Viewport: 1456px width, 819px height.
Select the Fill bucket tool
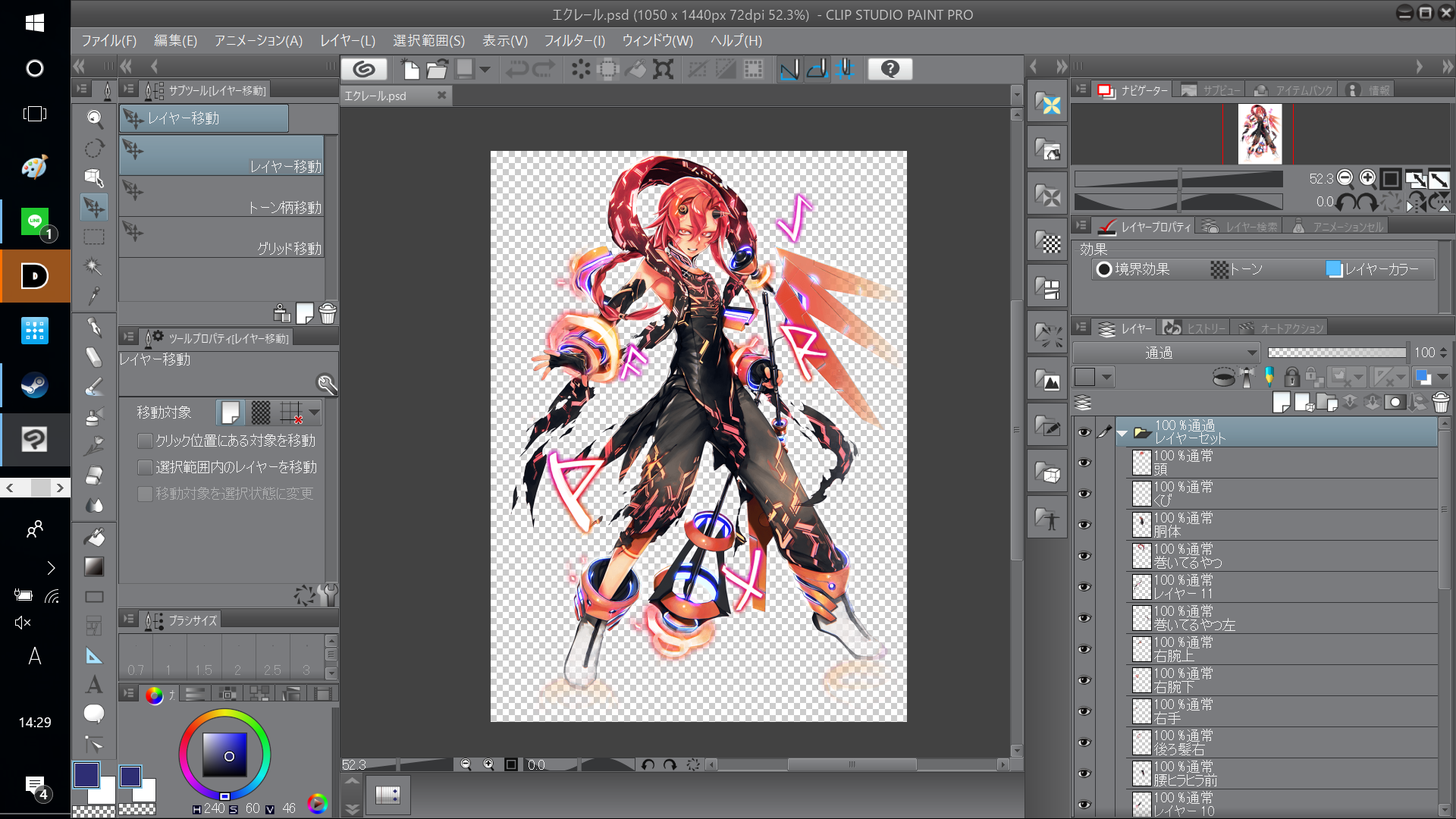tap(94, 537)
